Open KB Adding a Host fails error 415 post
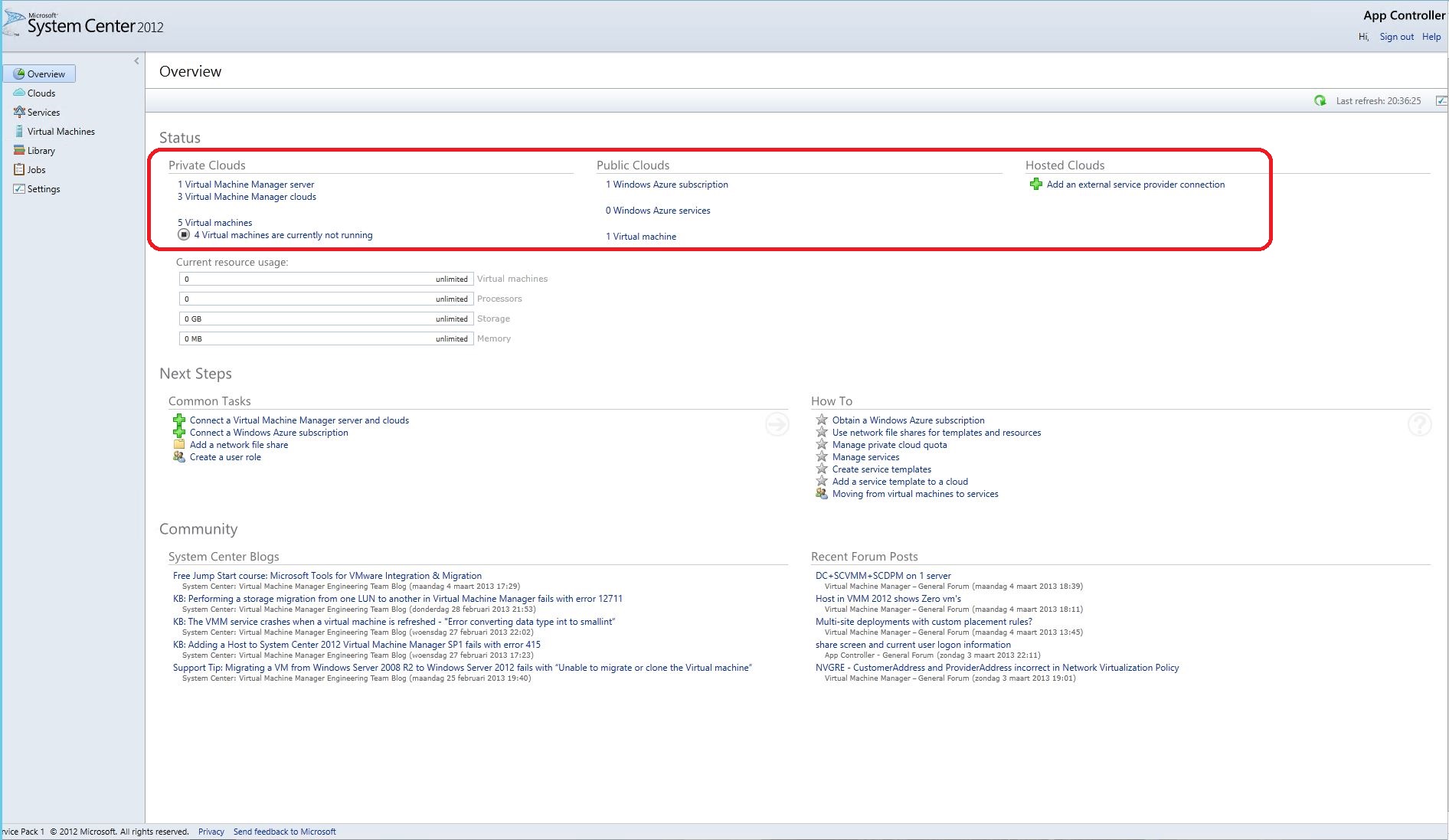Screen dimensions: 1449x840 pos(357,644)
